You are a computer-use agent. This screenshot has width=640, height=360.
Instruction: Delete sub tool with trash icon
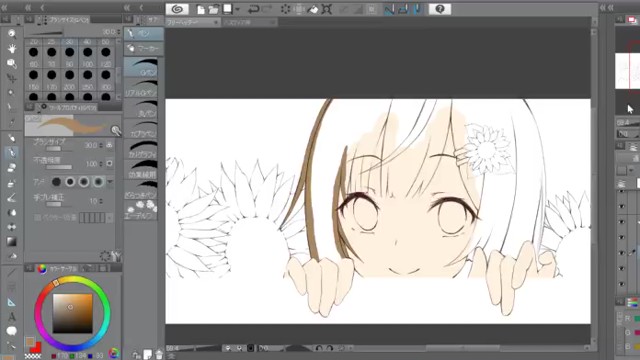[159, 354]
